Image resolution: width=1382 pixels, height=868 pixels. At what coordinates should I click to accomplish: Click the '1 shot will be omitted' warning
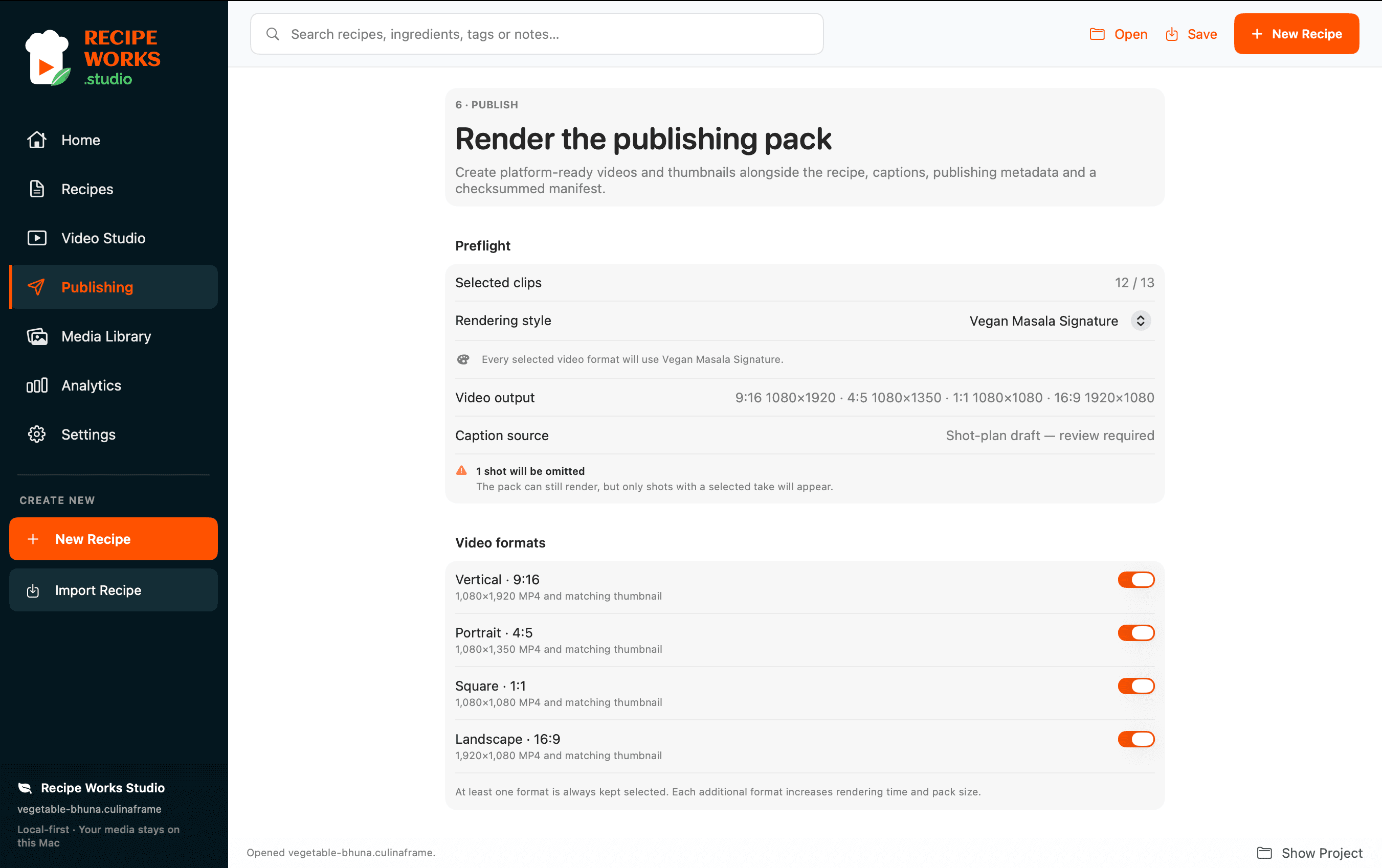(530, 471)
